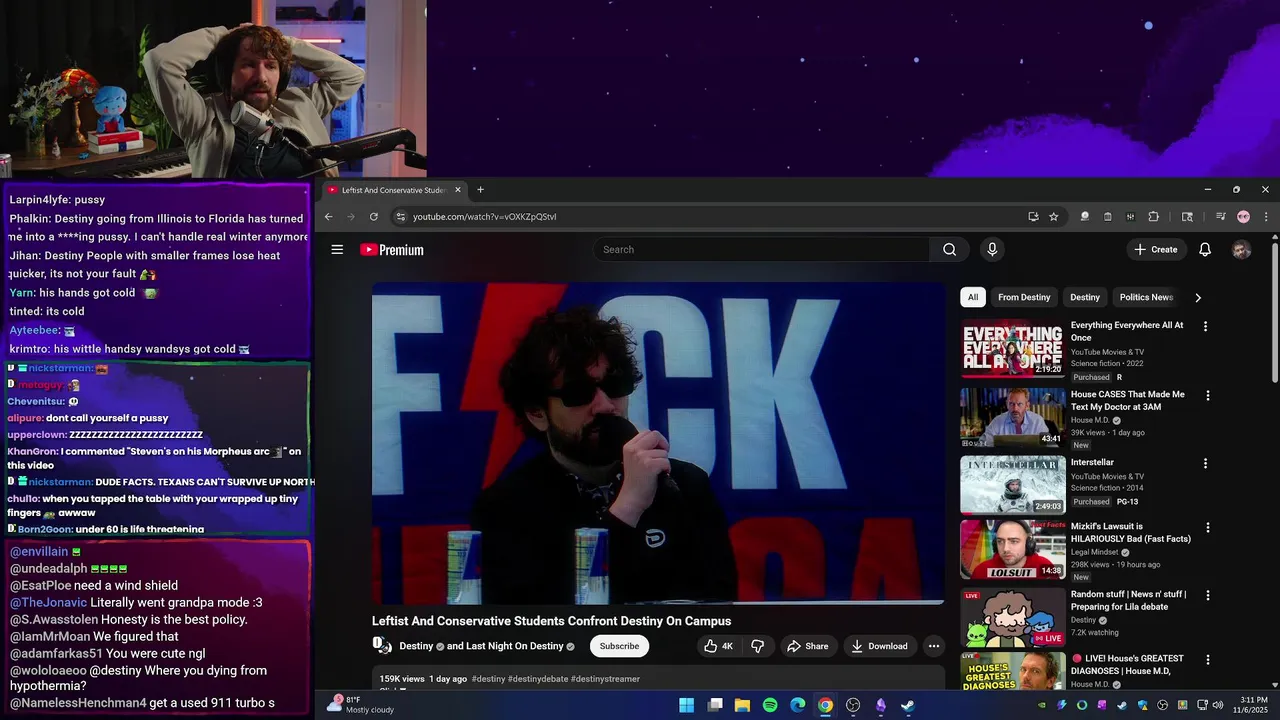This screenshot has height=720, width=1280.
Task: Open the Windows Start menu
Action: click(686, 705)
